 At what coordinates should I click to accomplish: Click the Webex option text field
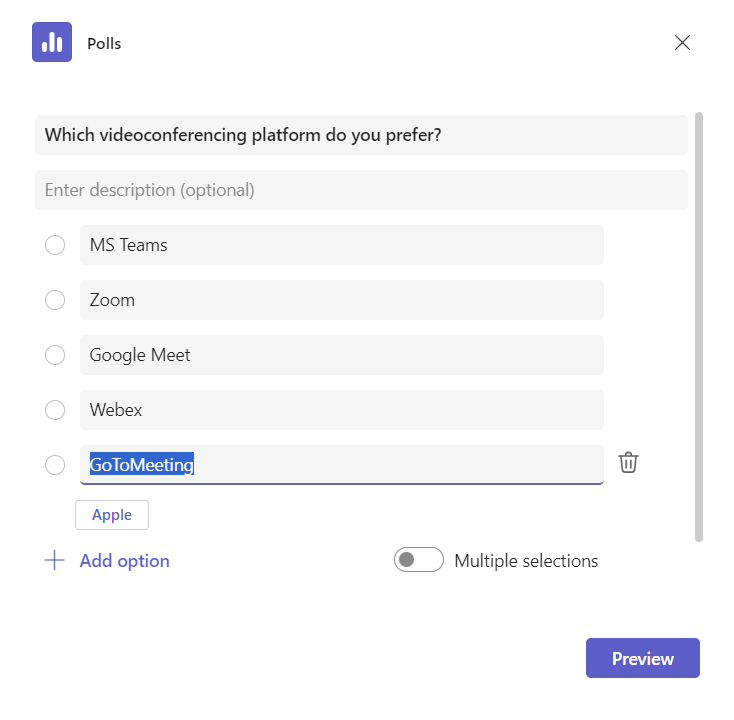tap(341, 410)
